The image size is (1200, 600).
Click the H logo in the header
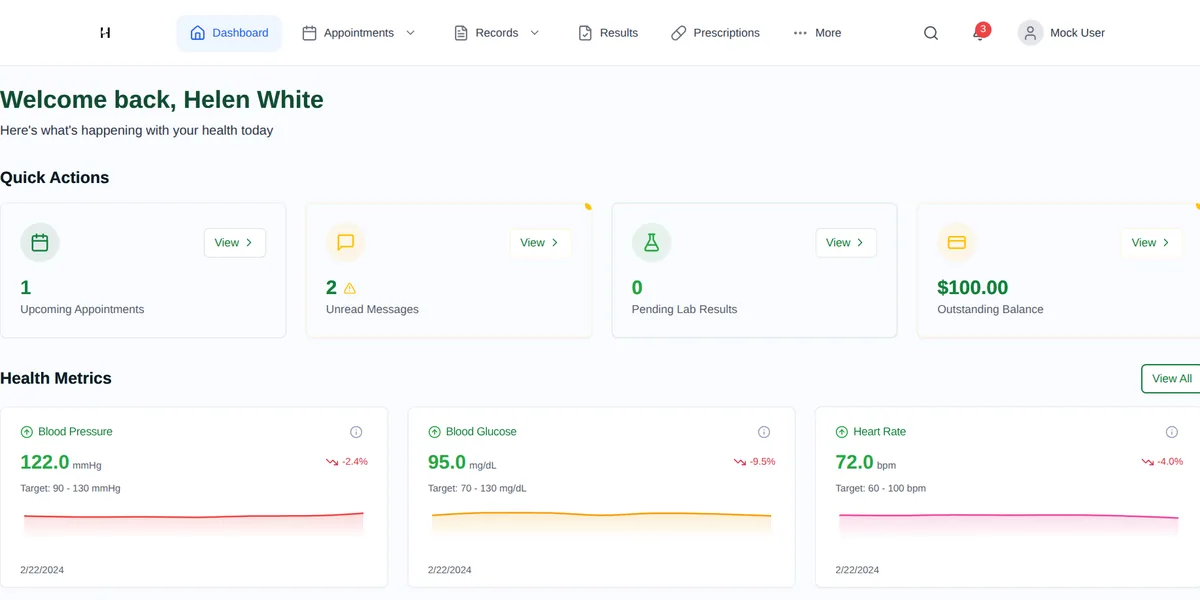point(105,33)
